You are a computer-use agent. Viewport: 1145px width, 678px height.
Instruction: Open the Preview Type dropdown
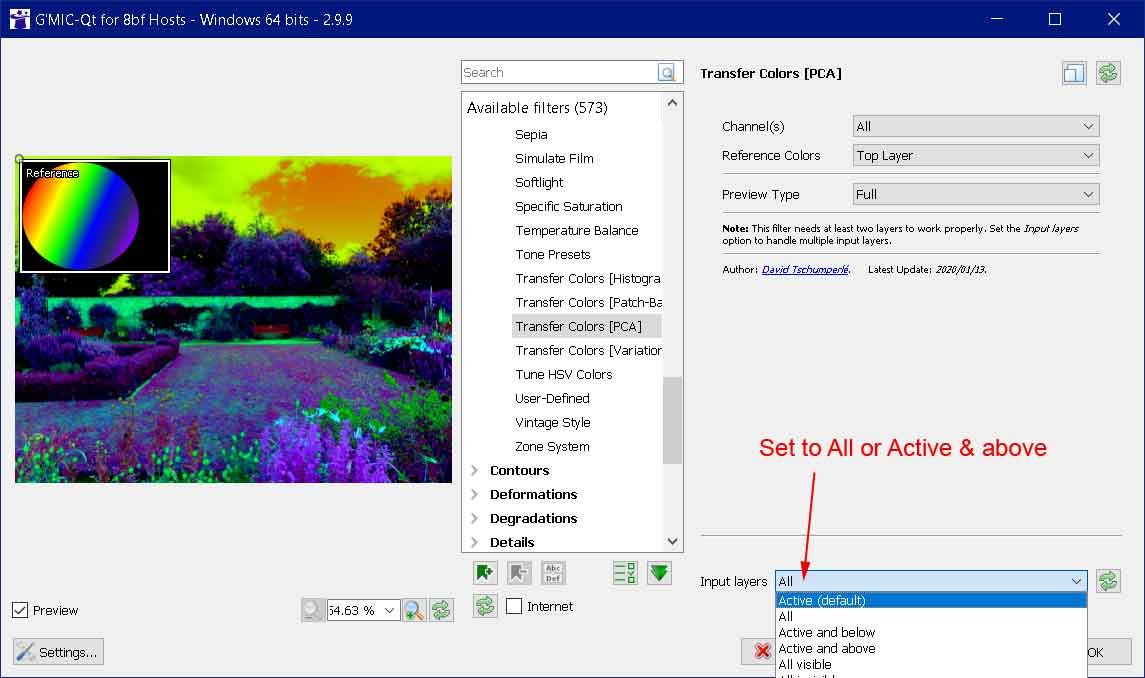click(x=976, y=194)
